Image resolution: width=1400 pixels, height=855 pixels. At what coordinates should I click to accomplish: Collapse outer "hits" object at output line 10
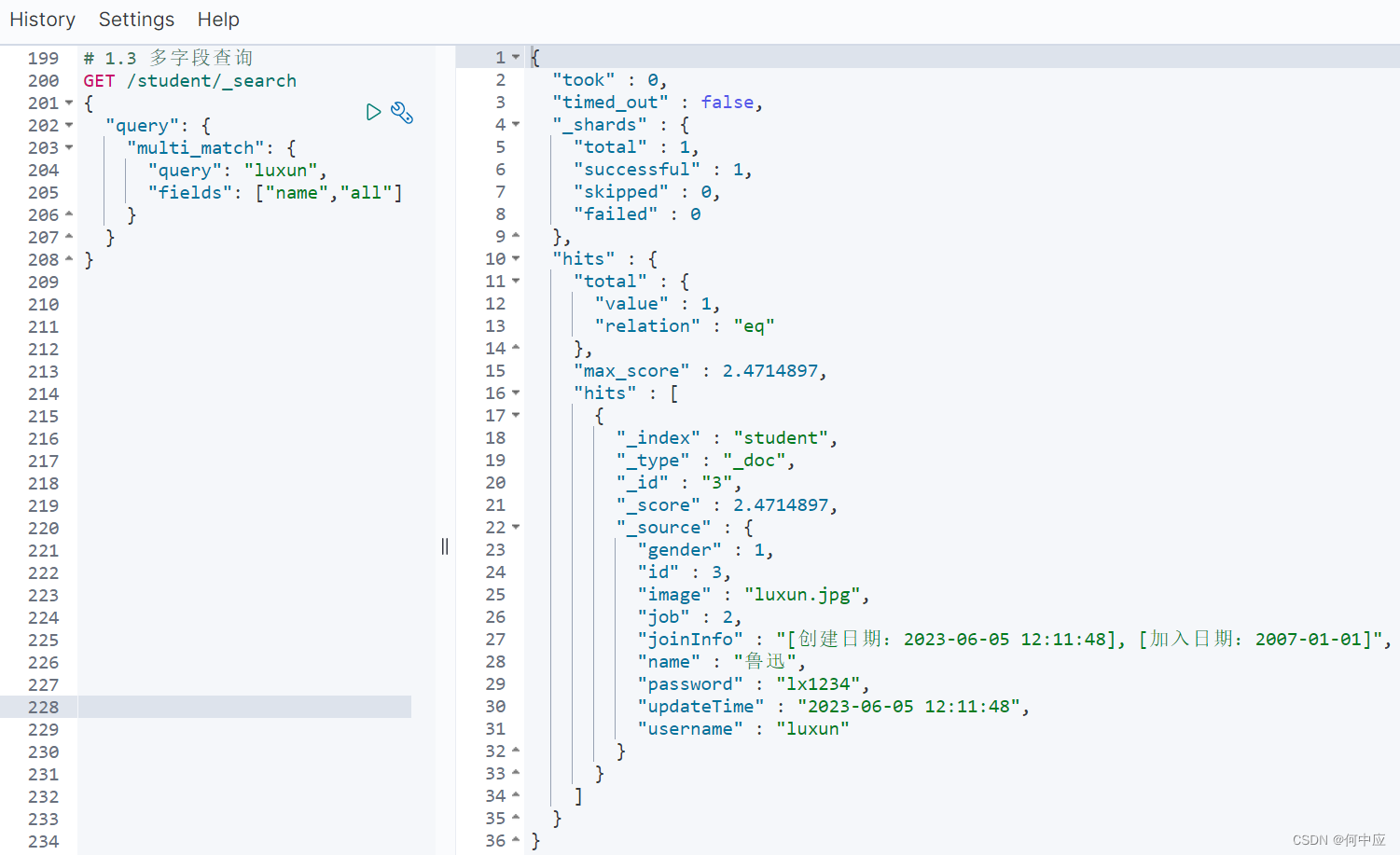(516, 259)
